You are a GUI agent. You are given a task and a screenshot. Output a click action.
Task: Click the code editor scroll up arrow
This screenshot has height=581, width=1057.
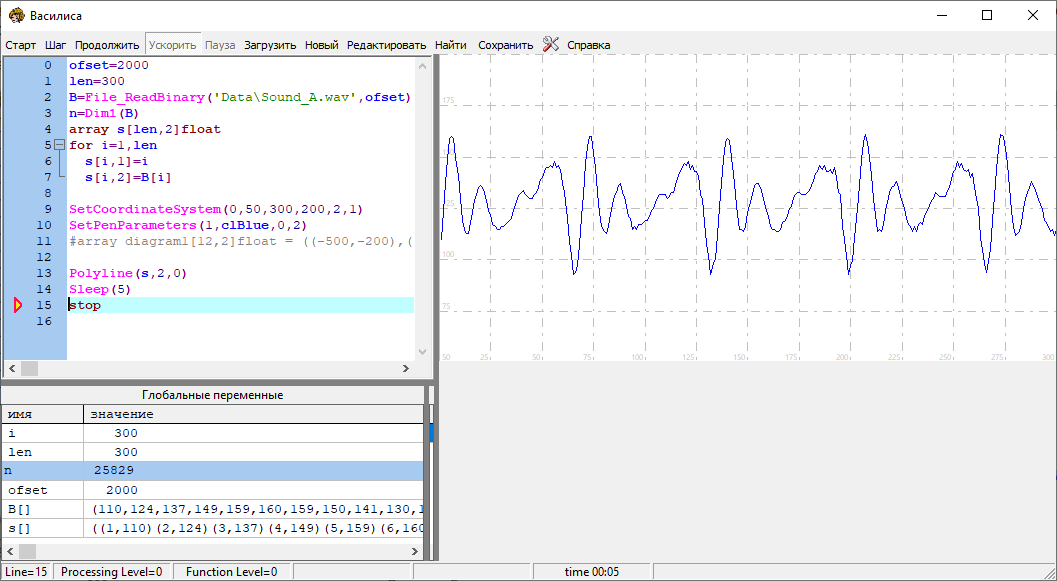[x=422, y=65]
